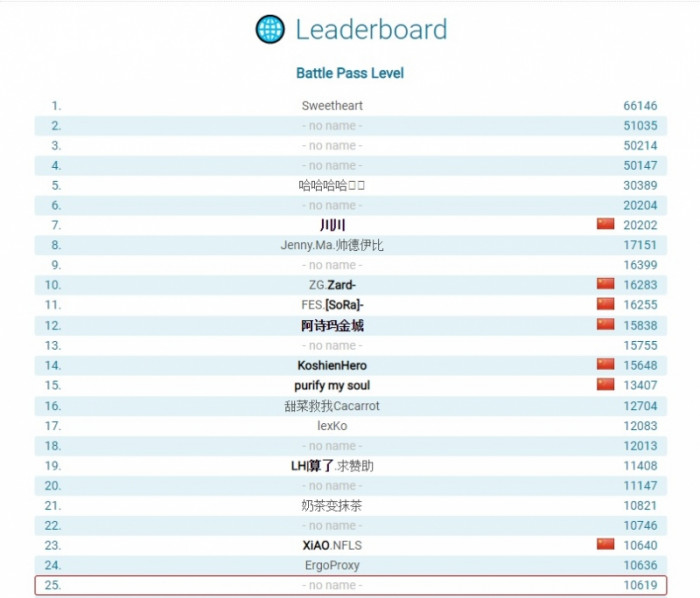Screen dimensions: 700x598
Task: Click the flag in XiAO.NFLS row
Action: 605,545
